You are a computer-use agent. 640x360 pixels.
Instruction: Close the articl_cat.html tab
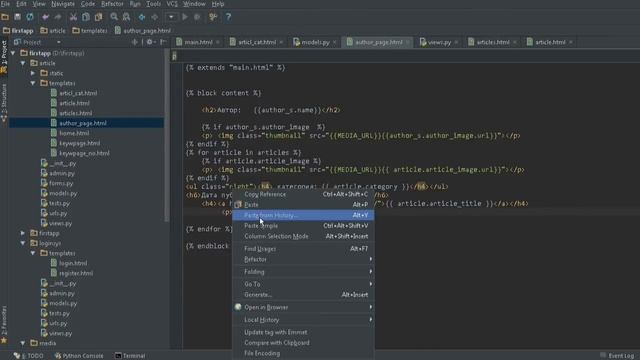[281, 42]
